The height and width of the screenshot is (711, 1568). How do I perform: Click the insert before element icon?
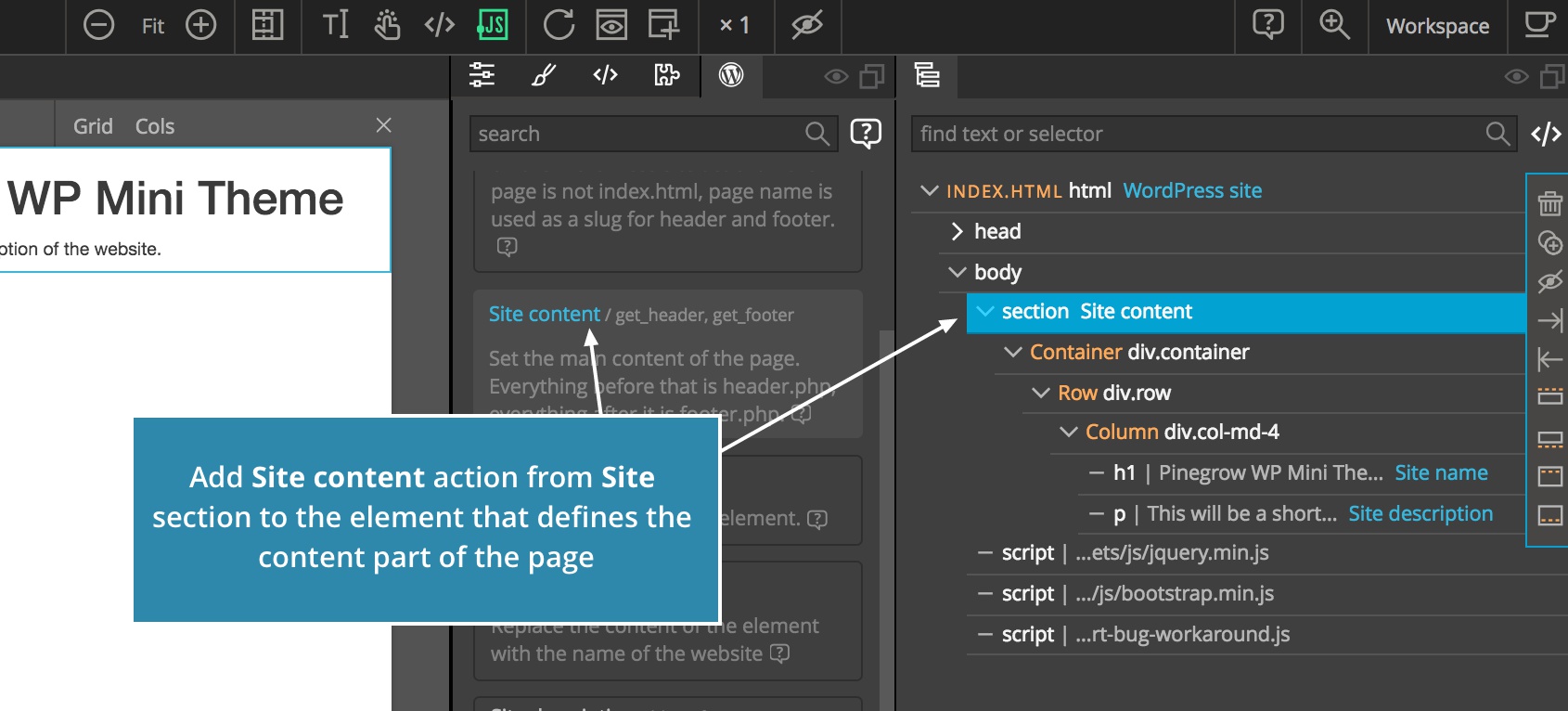coord(1549,396)
